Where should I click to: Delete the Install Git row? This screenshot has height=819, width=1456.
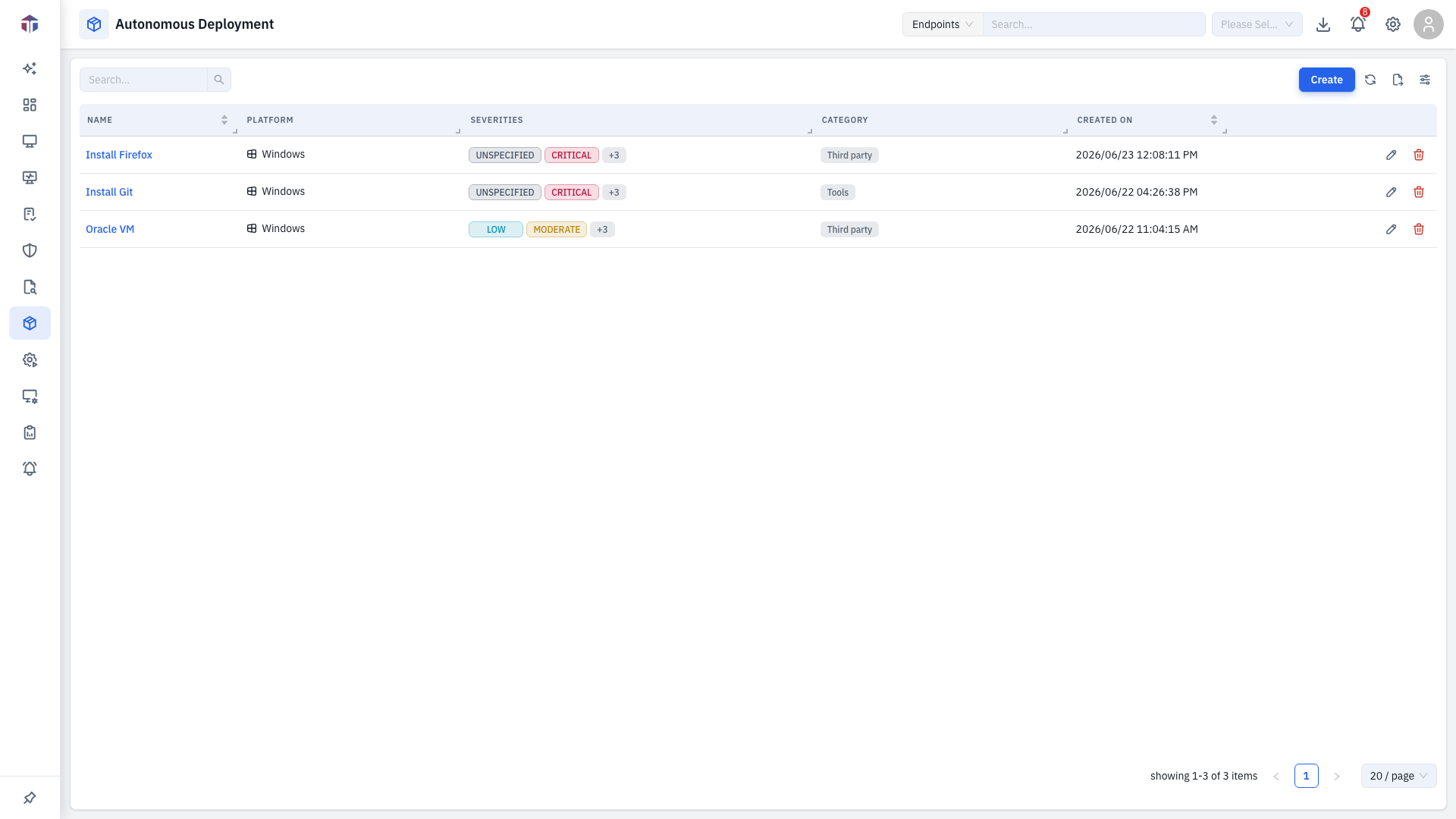[x=1419, y=192]
